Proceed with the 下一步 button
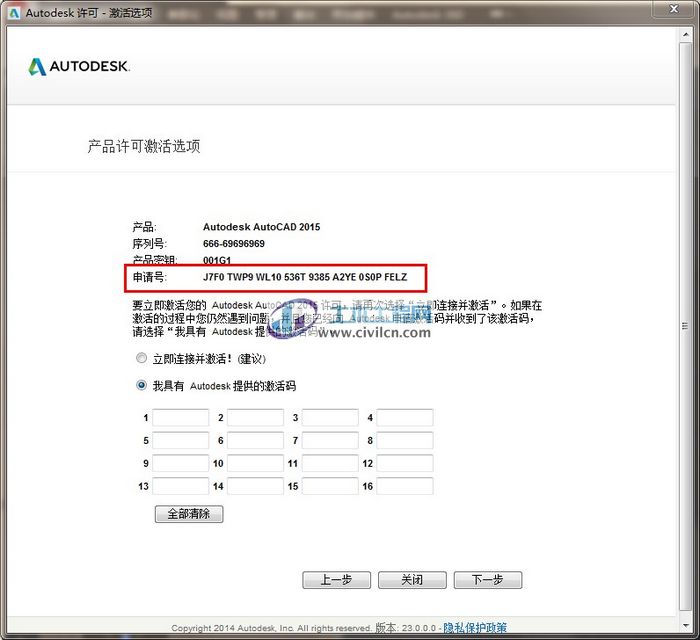The image size is (700, 640). coord(488,580)
